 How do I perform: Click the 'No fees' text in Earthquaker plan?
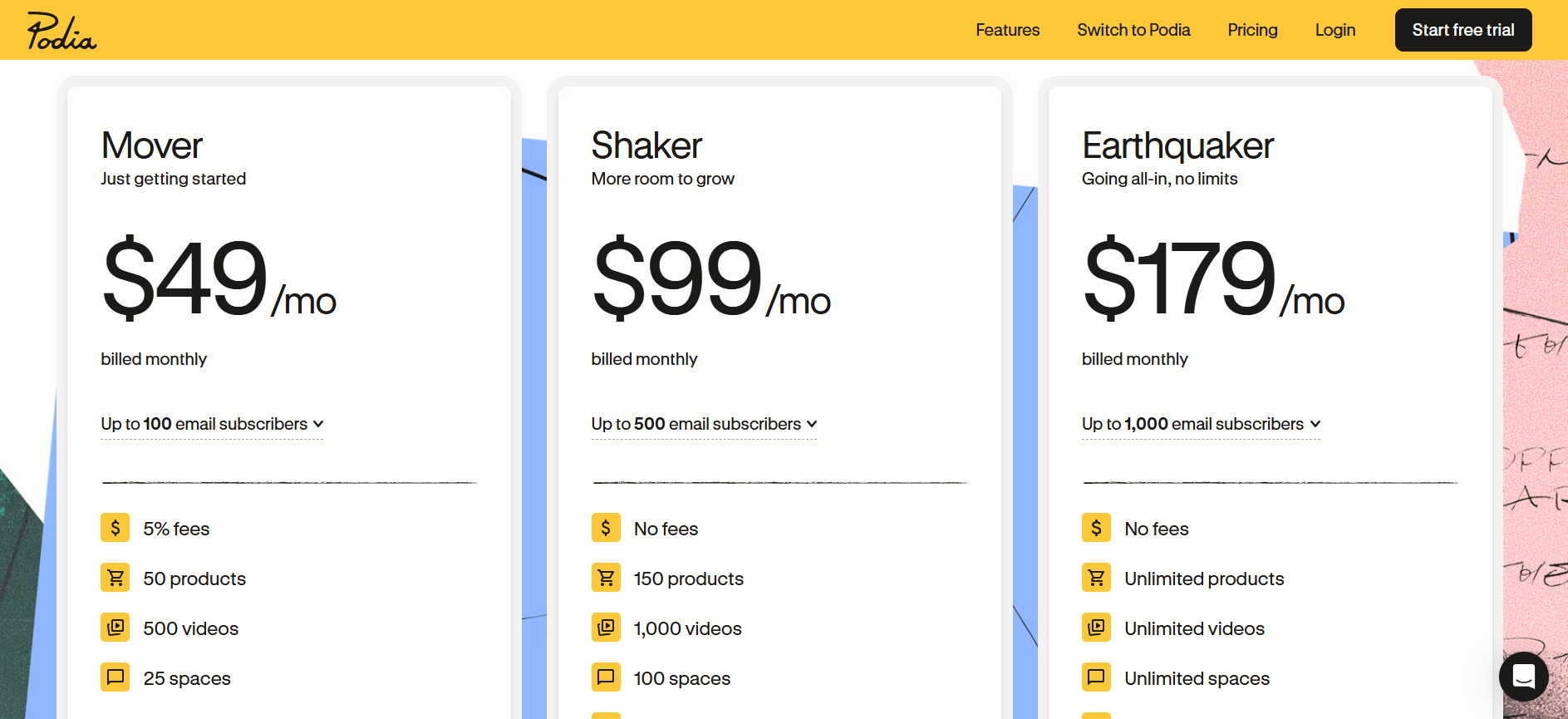[1157, 529]
